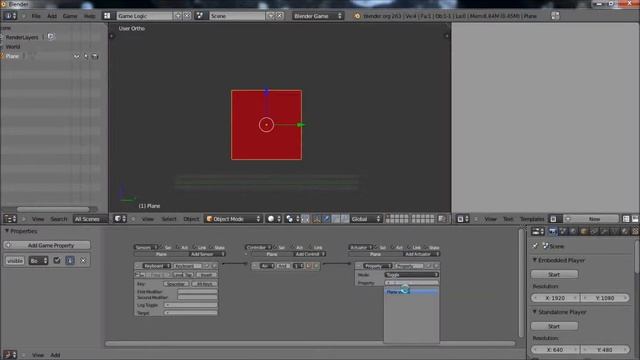Toggle the Actuators State checkbox
640x360 pixels.
coord(426,247)
